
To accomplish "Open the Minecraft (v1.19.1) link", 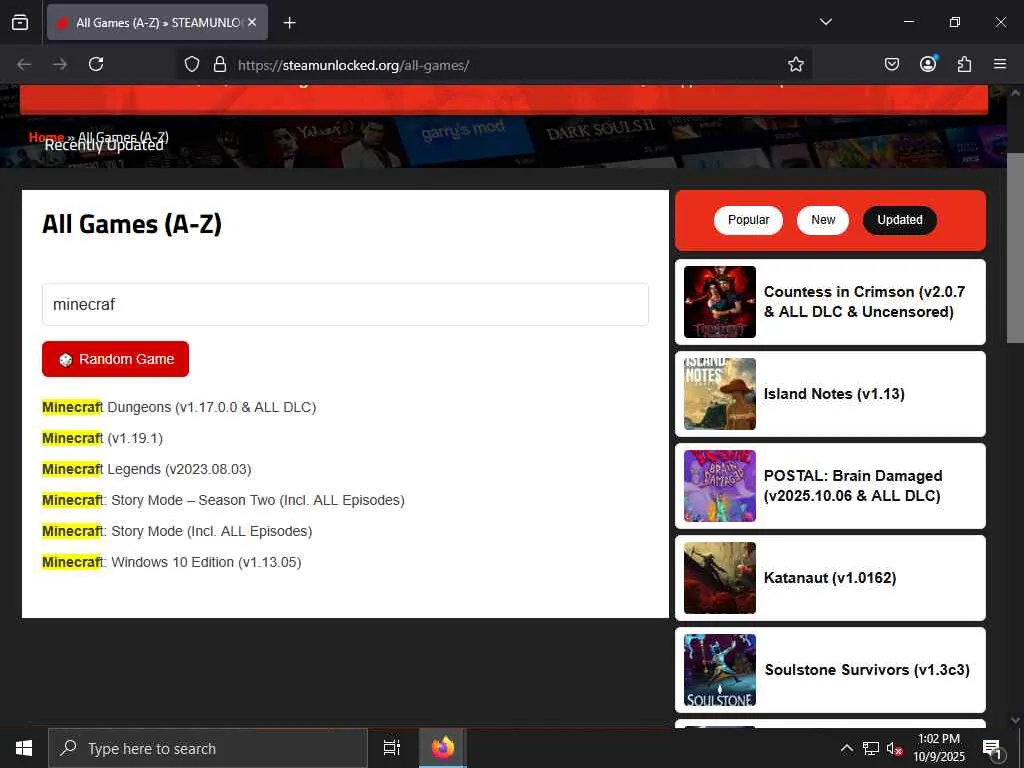I will [103, 438].
